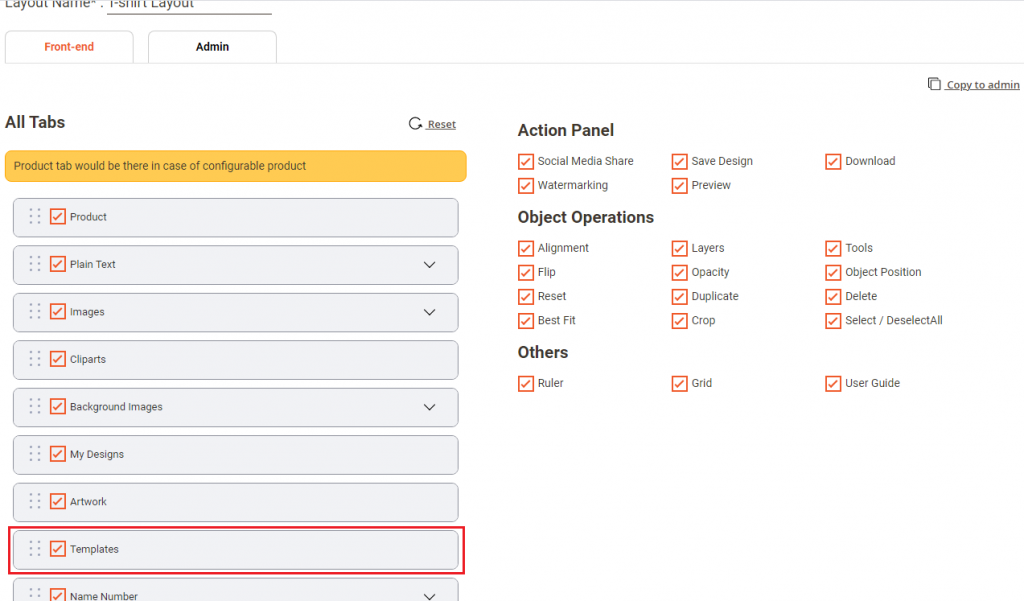Click the circular refresh icon next to Reset
The image size is (1024, 601).
pos(415,123)
